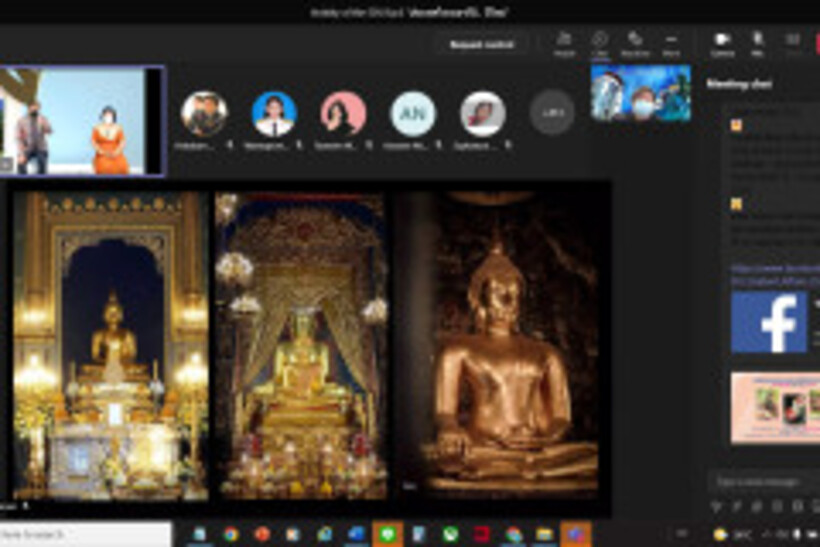Click the Share content icon
Viewport: 820px width, 547px height.
pyautogui.click(x=793, y=44)
